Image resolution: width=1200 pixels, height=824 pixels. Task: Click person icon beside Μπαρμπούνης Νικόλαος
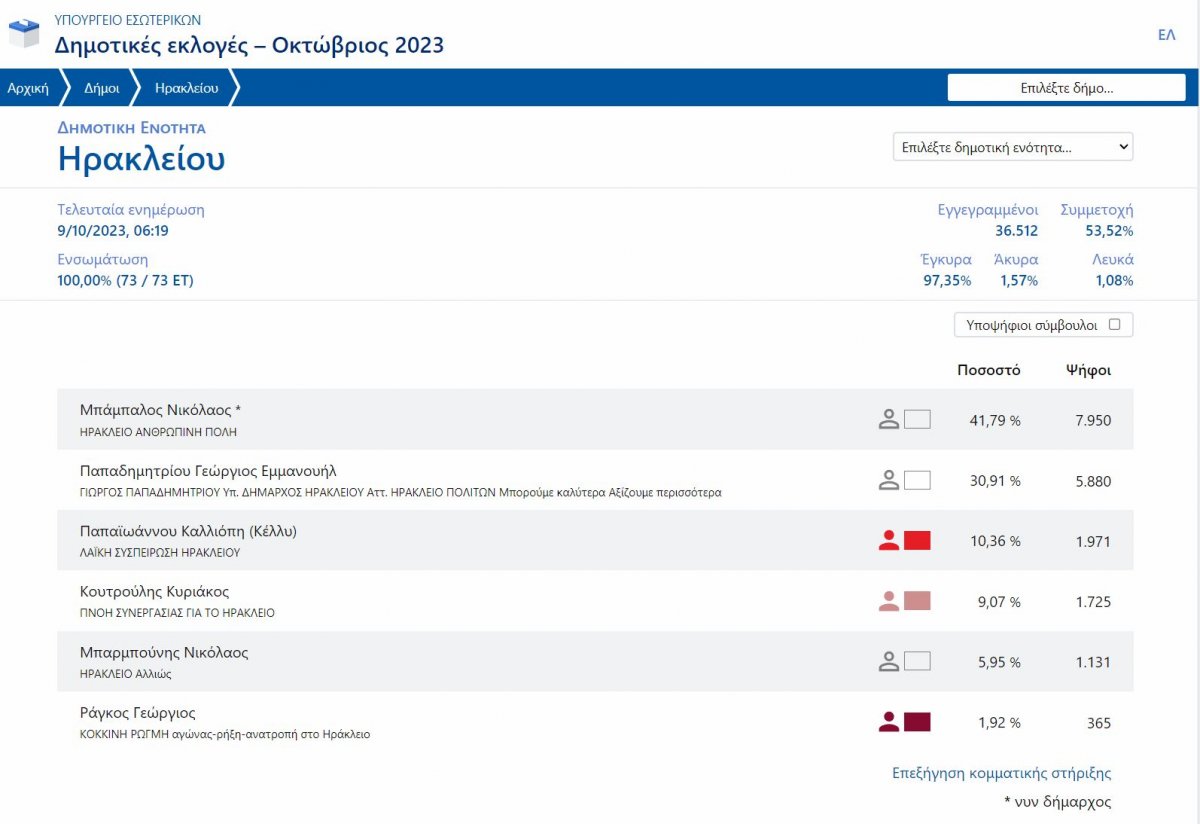tap(888, 662)
